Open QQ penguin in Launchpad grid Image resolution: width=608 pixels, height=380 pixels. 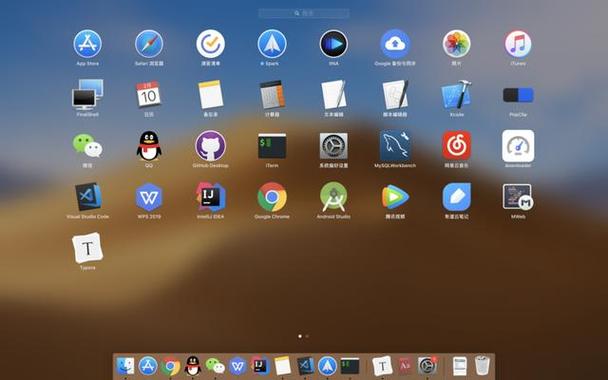coord(149,146)
